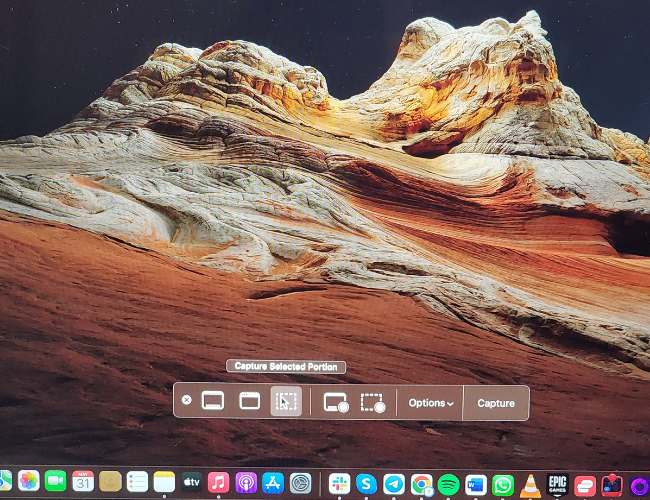Open red app icon right of Epic Games
The height and width of the screenshot is (500, 650).
[585, 486]
